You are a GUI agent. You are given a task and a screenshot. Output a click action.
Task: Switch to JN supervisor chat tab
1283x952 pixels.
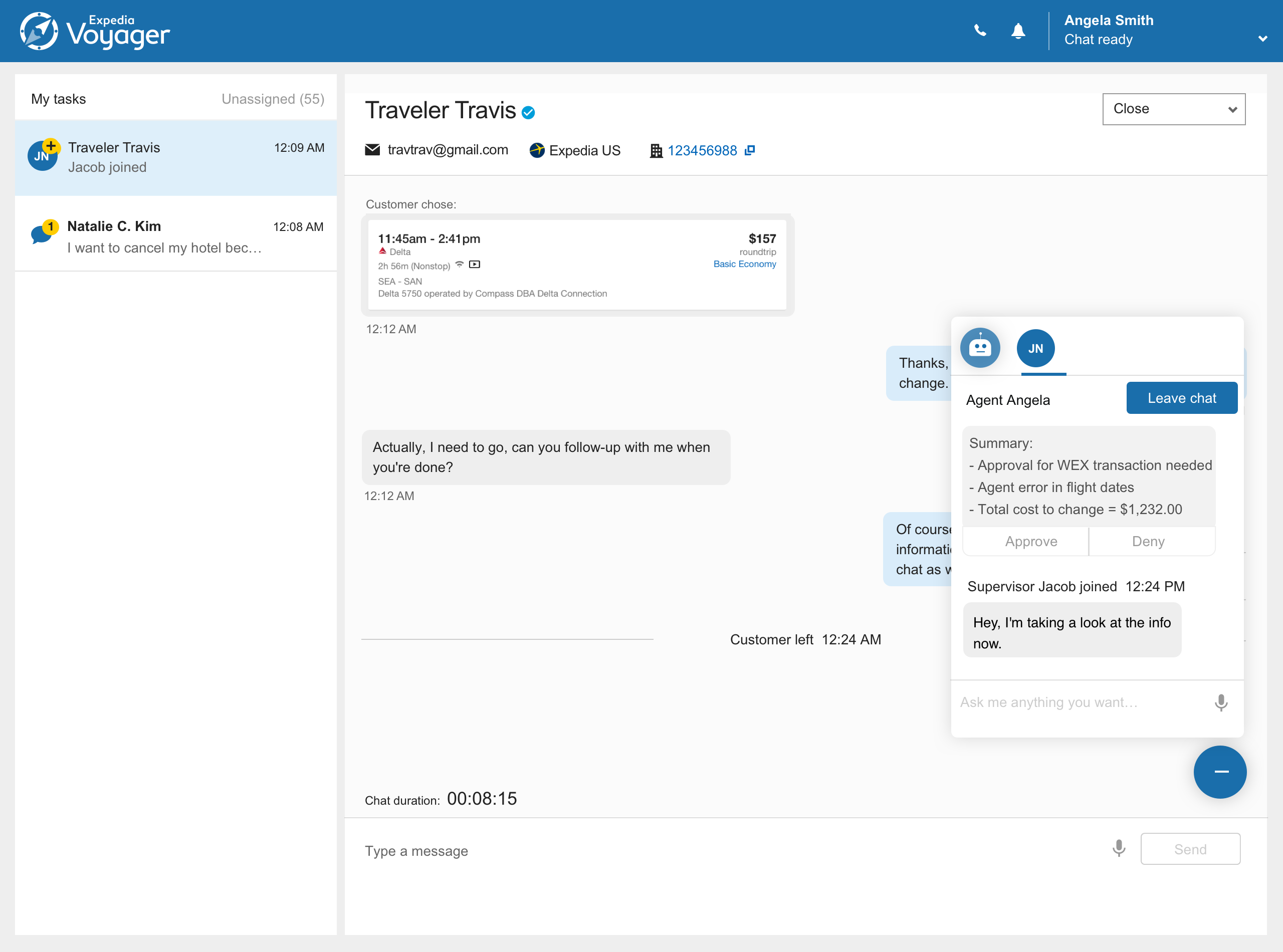[x=1035, y=349]
